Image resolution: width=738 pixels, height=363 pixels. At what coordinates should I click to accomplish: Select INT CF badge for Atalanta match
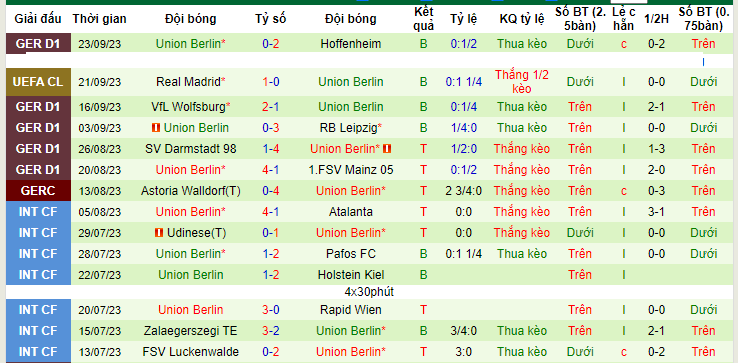click(38, 212)
